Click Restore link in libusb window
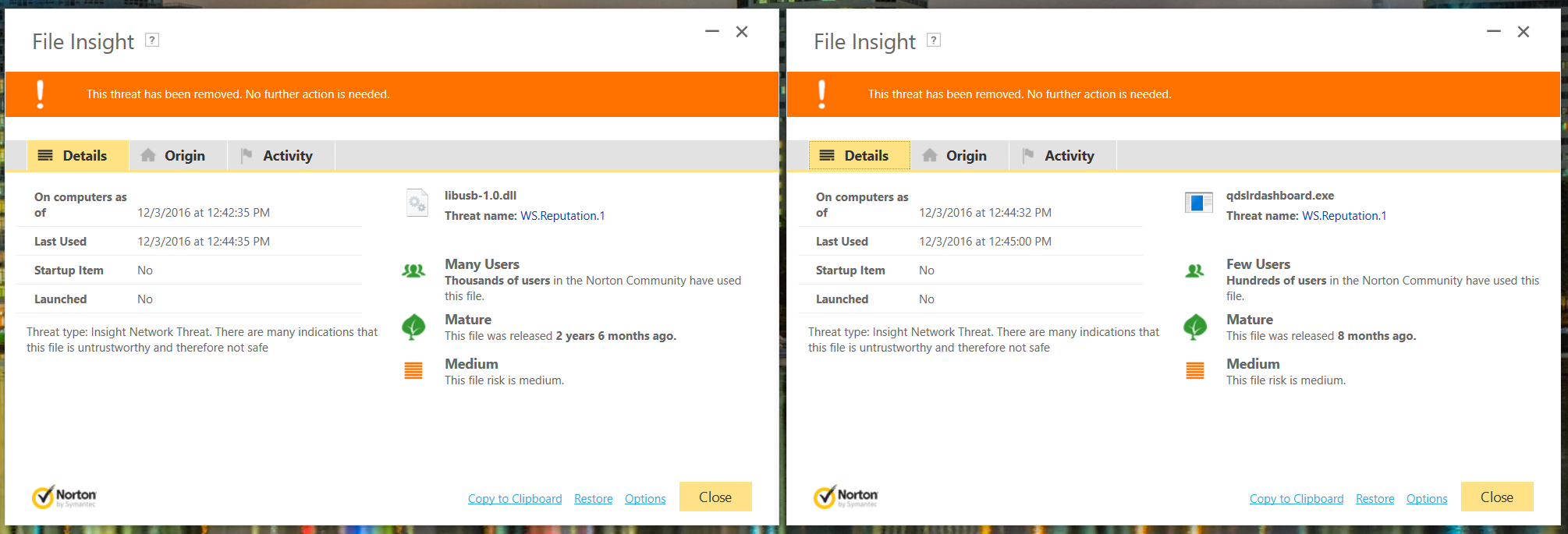1568x534 pixels. coord(594,499)
